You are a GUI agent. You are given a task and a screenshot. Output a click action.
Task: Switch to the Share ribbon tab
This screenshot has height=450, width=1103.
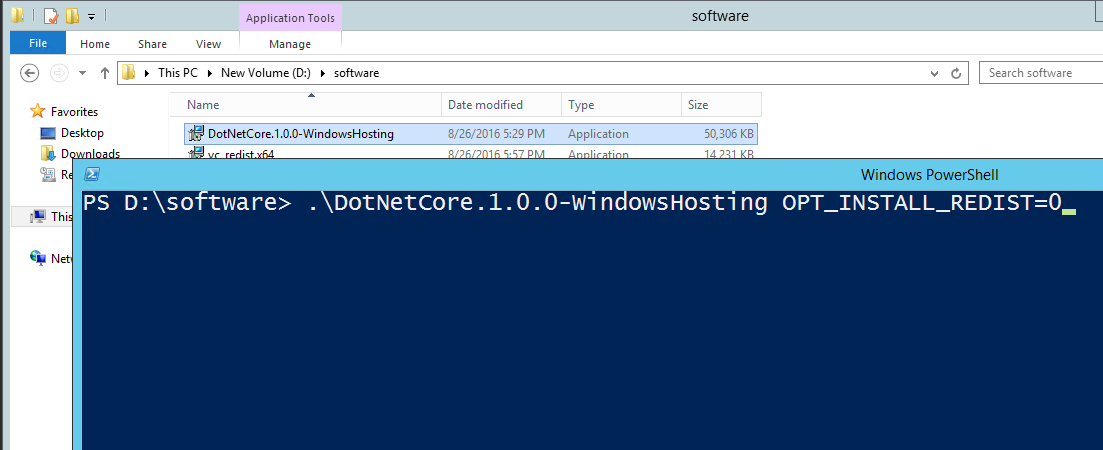(152, 44)
